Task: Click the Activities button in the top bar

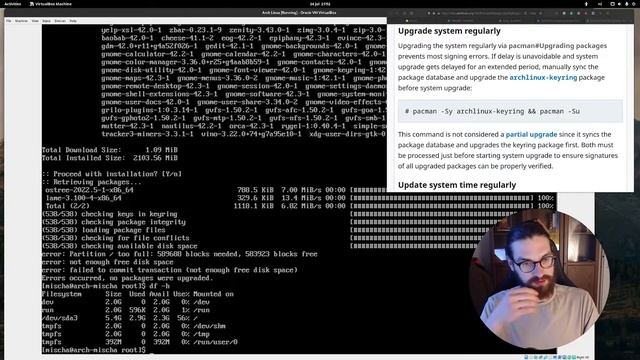Action: pos(13,4)
